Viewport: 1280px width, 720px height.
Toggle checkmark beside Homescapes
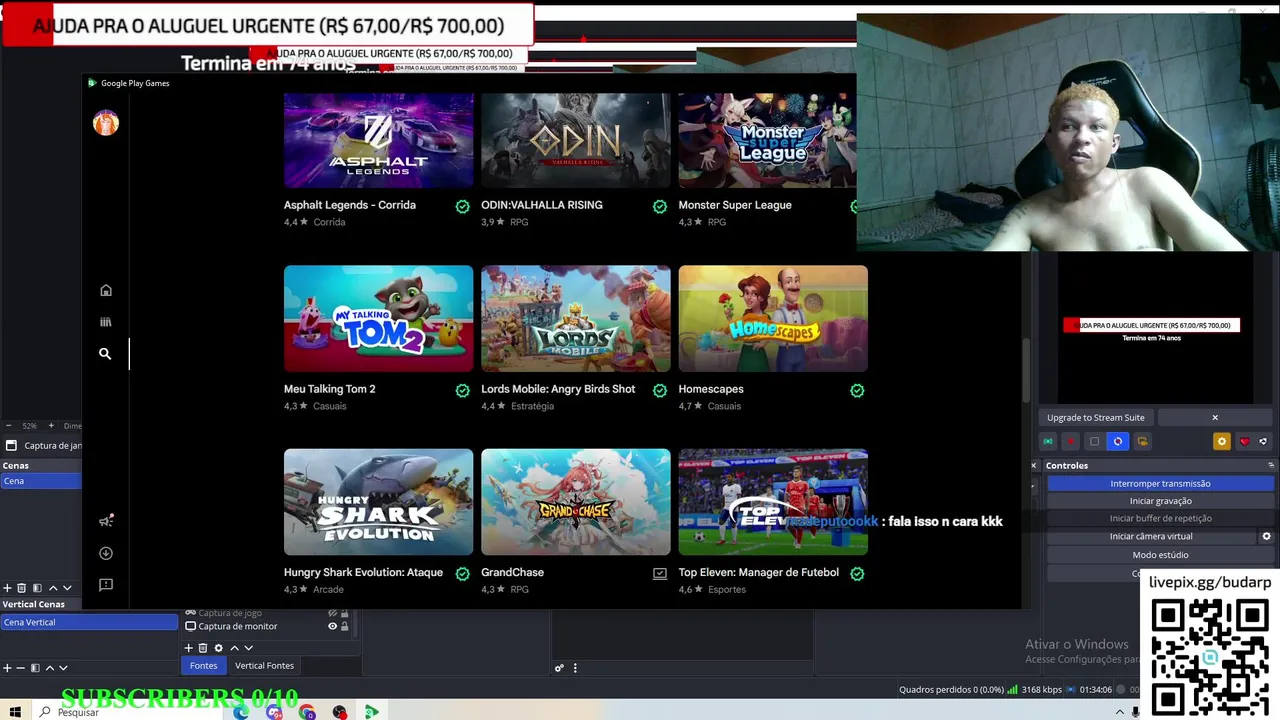[x=857, y=390]
